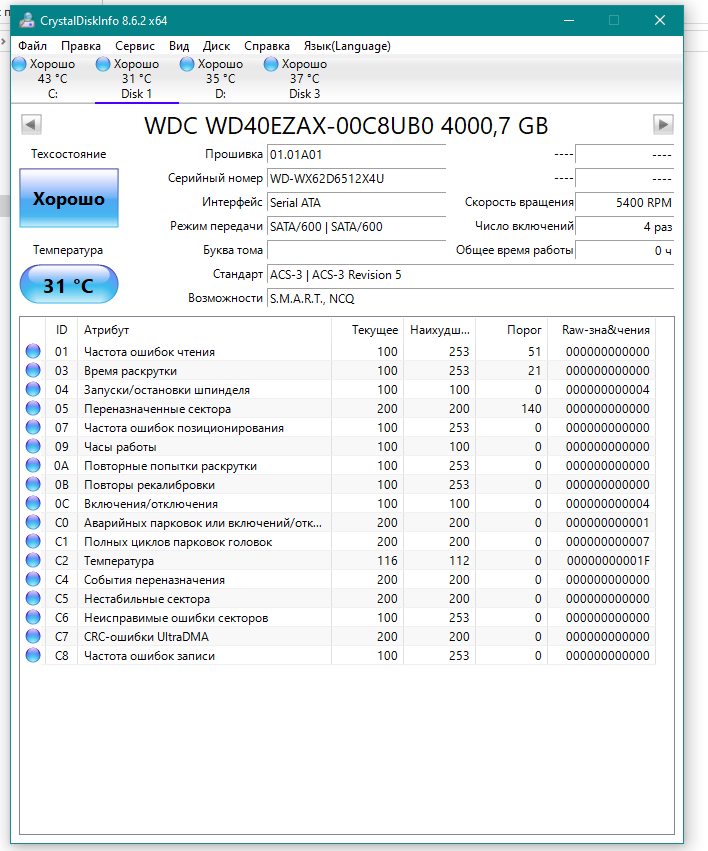The image size is (708, 851).
Task: Click the Наихудш... column header
Action: point(439,329)
